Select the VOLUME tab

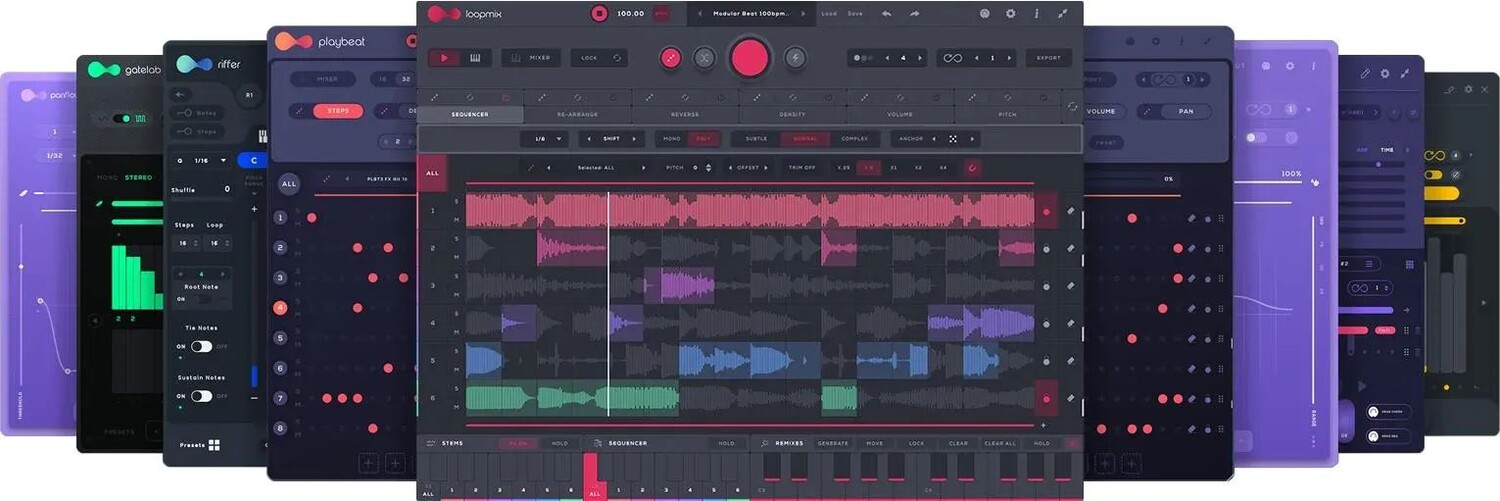pyautogui.click(x=900, y=114)
